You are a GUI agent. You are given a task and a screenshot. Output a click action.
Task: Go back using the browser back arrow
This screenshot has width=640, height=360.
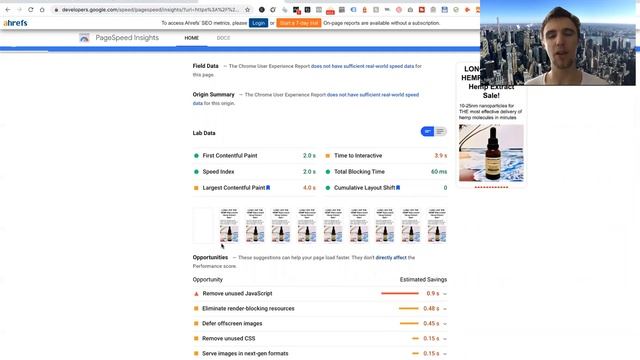point(8,9)
